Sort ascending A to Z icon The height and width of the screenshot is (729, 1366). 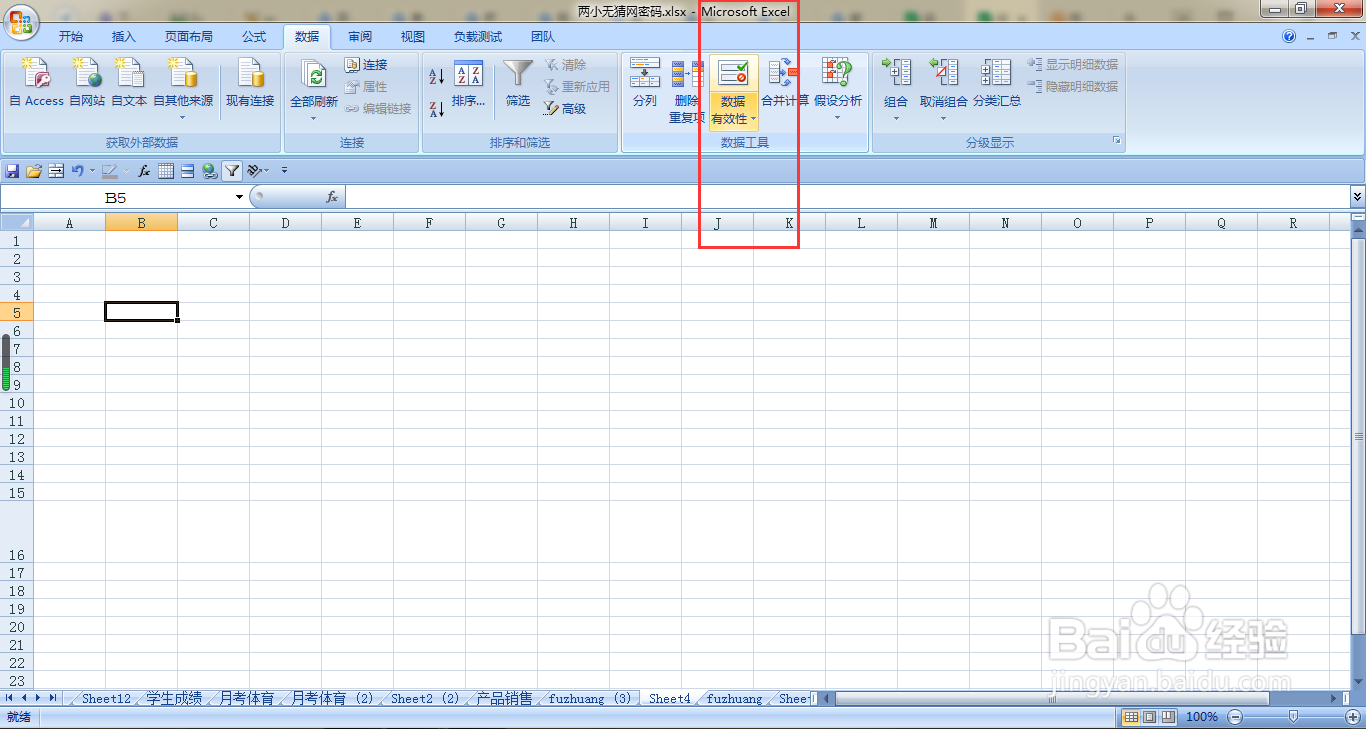(437, 76)
